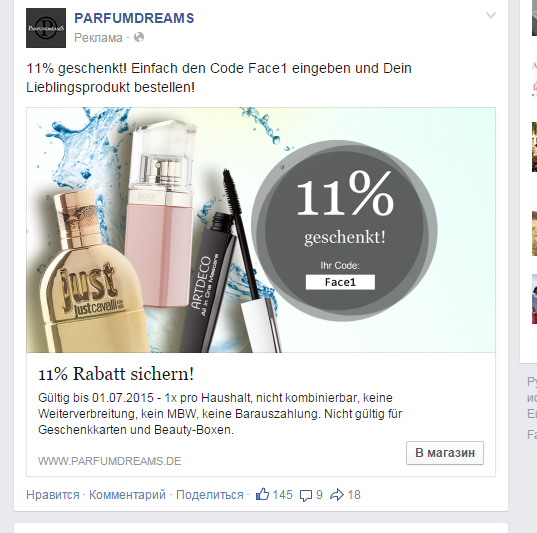Click the 'В магазин' shop button

[x=445, y=453]
